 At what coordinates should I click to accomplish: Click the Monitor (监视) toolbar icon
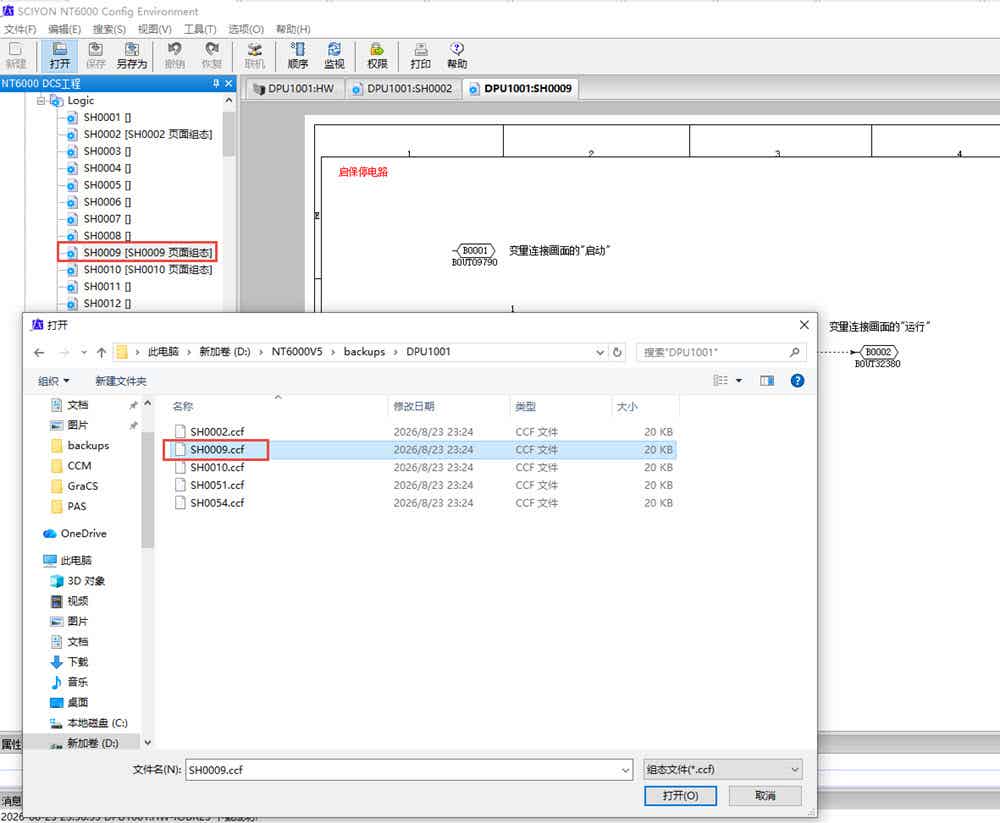334,55
